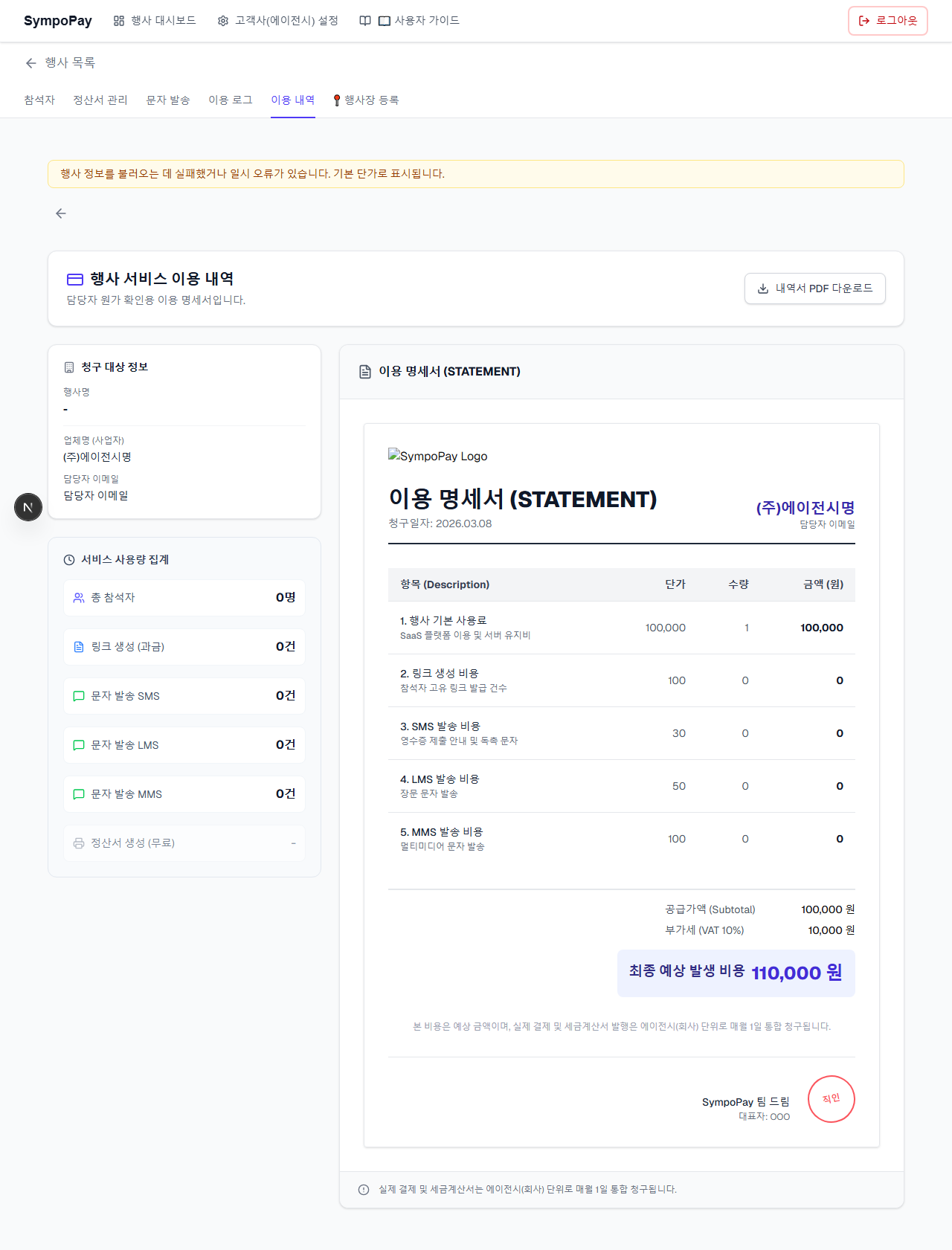Screen dimensions: 952x1250
Task: Click the document icon beside 이용 명세서 header
Action: (365, 372)
